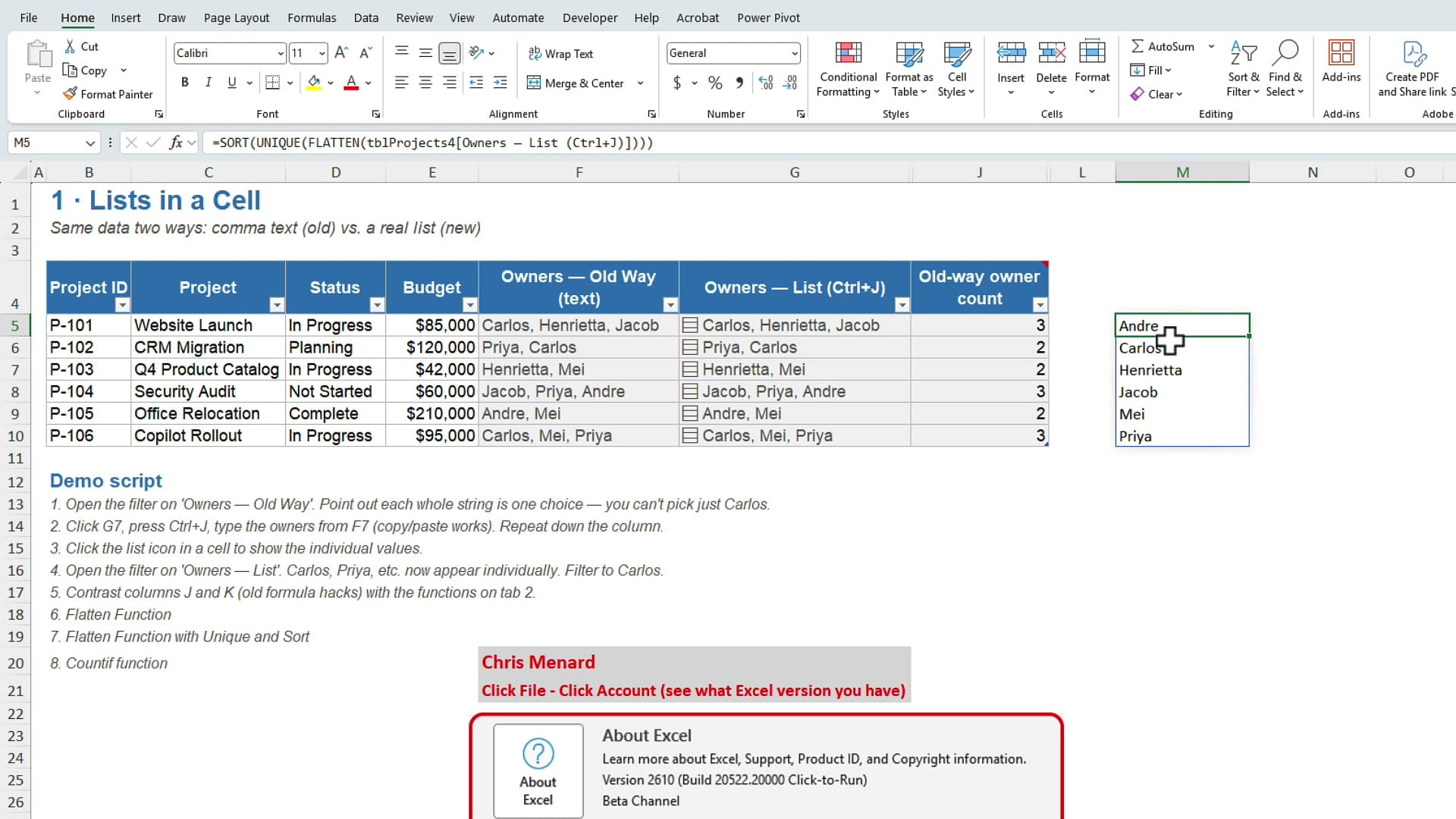Open the Orientation text angle icon
The width and height of the screenshot is (1456, 819).
tap(476, 52)
